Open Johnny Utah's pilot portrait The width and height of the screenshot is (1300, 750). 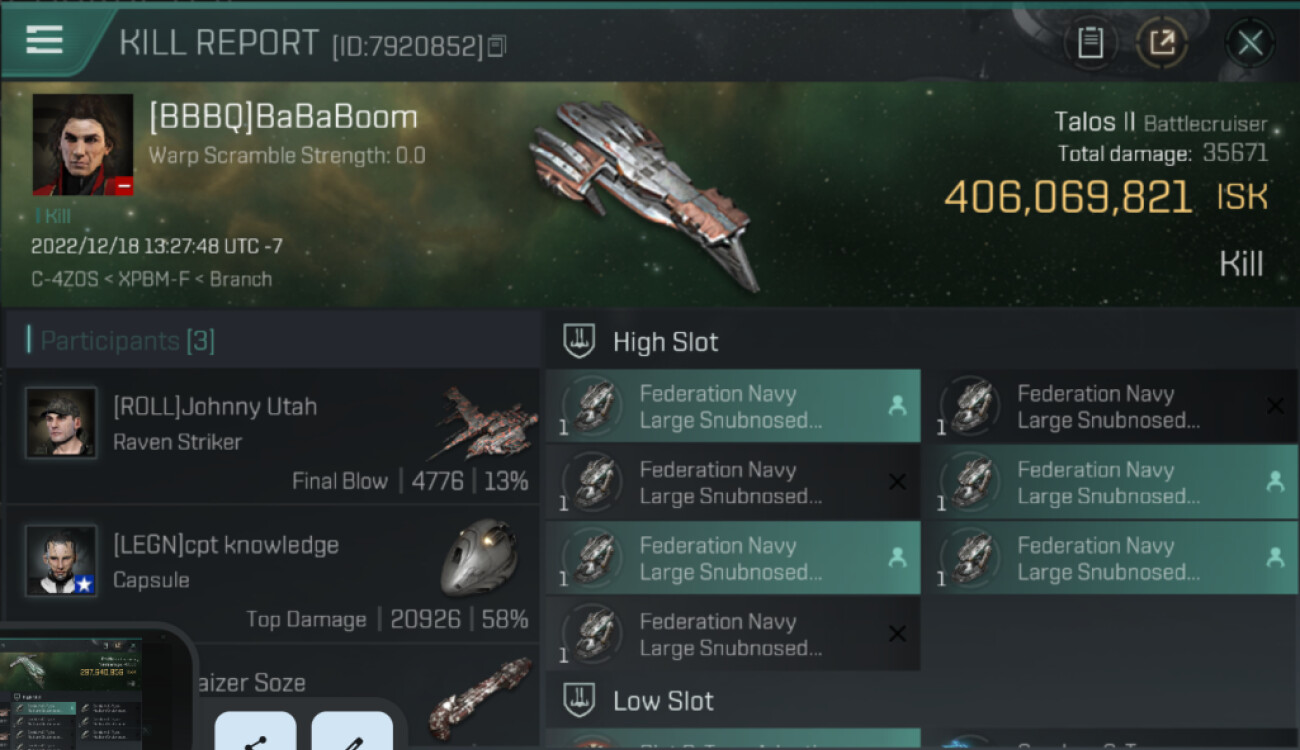pyautogui.click(x=62, y=423)
